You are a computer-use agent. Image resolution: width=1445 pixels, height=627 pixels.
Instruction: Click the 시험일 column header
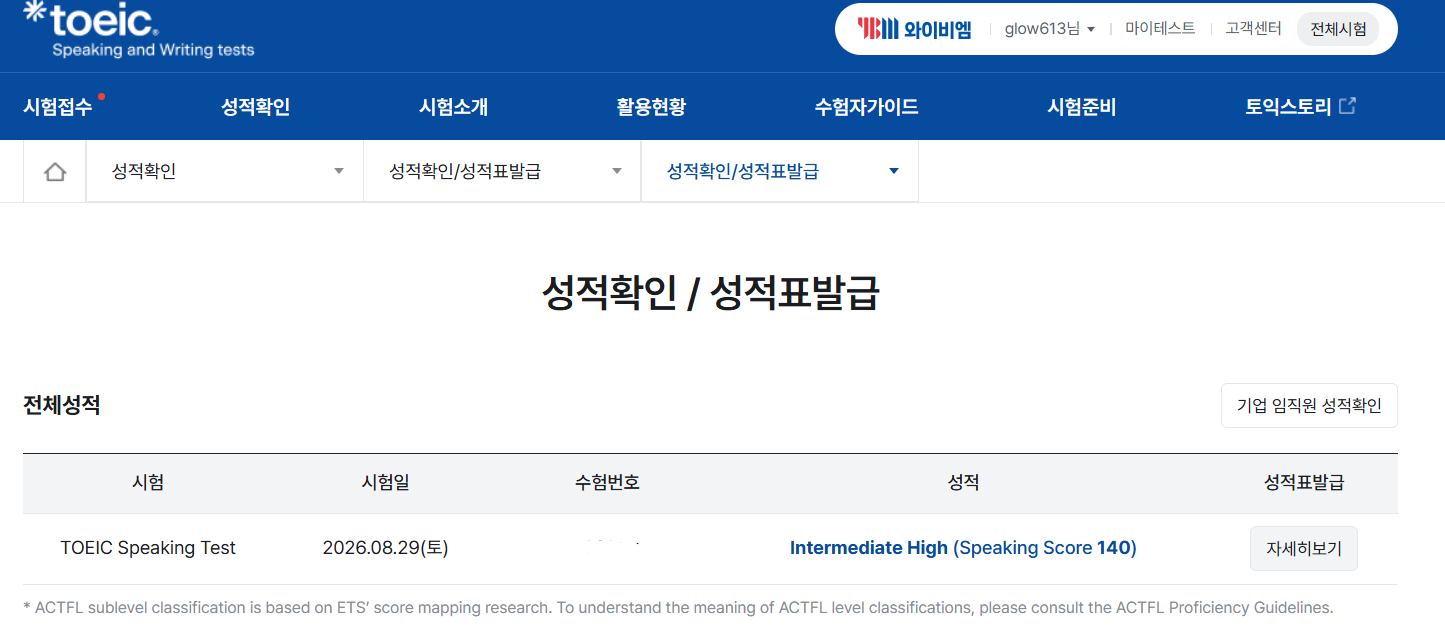point(385,483)
